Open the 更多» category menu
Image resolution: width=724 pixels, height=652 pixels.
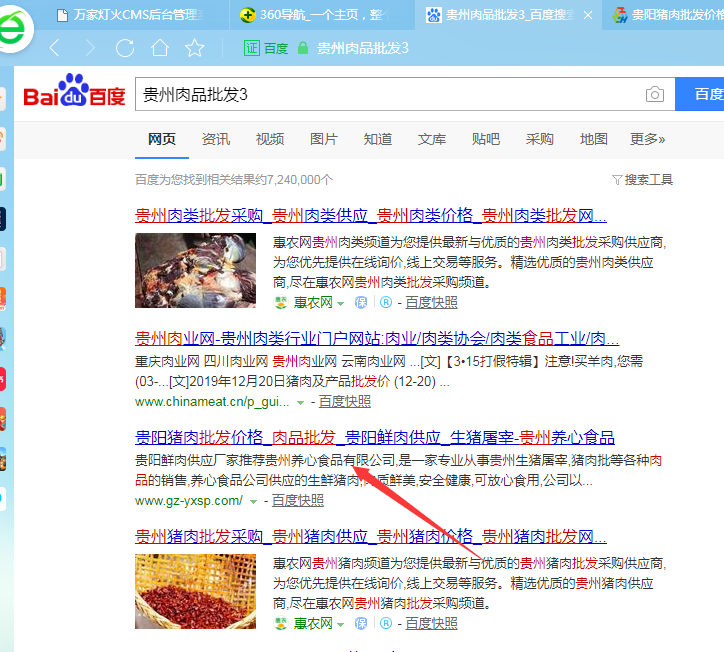(x=647, y=139)
